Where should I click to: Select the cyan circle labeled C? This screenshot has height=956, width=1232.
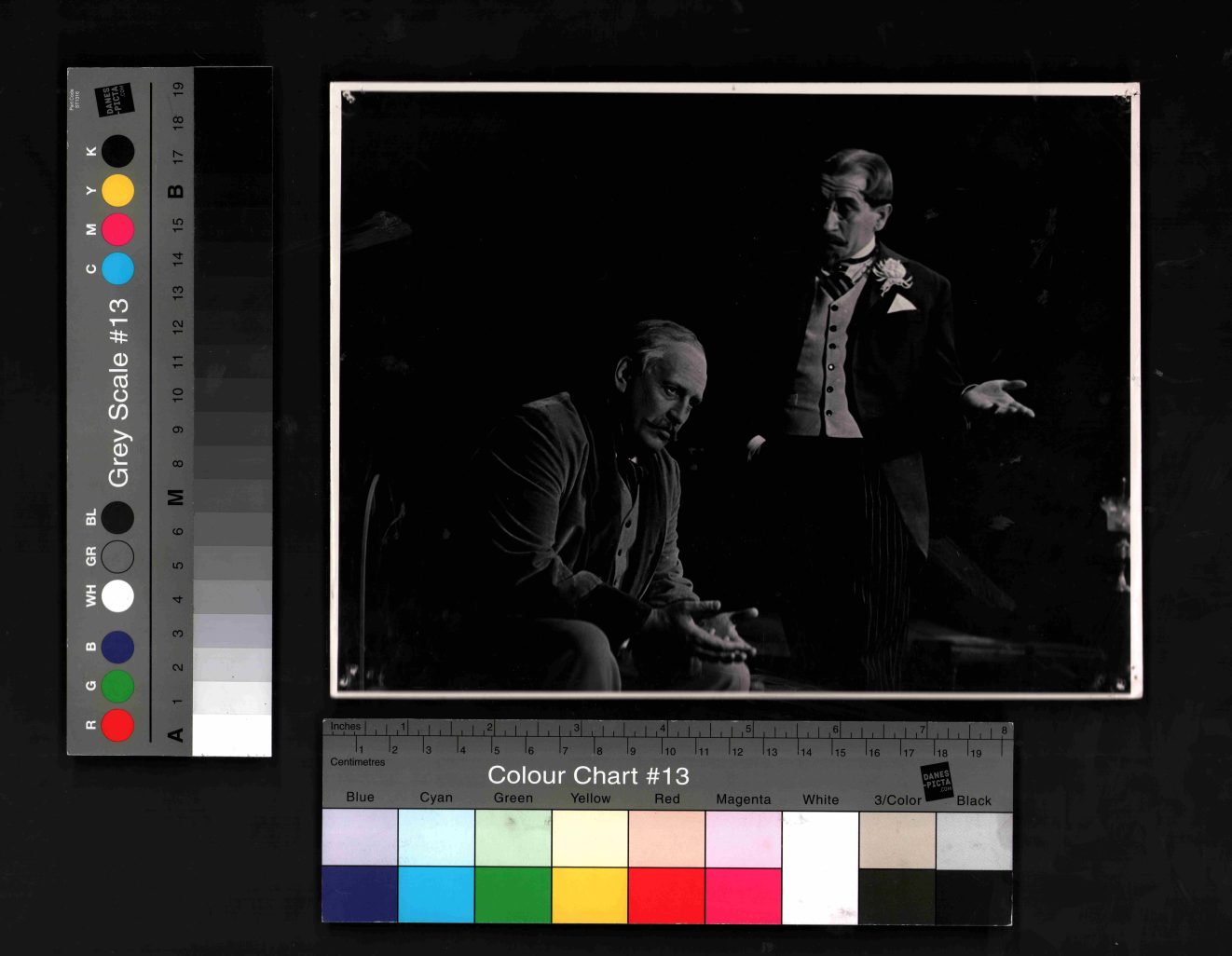(117, 268)
